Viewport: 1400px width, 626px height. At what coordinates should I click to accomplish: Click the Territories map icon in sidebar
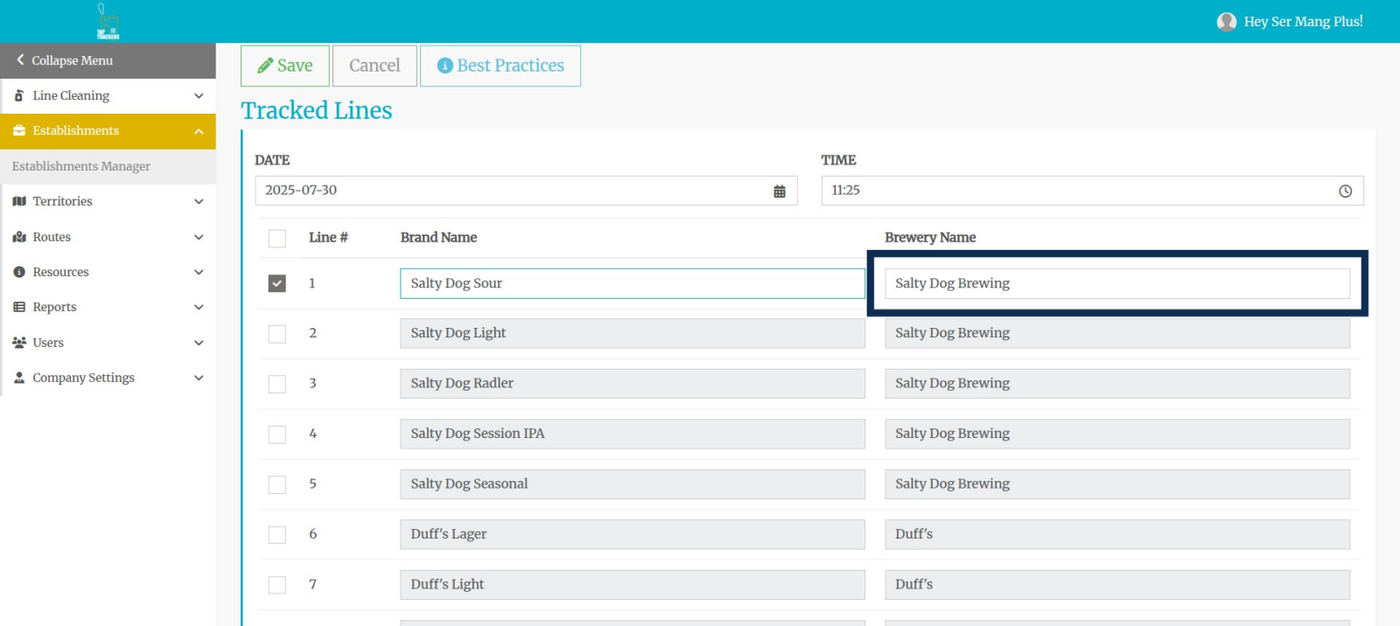(x=19, y=201)
